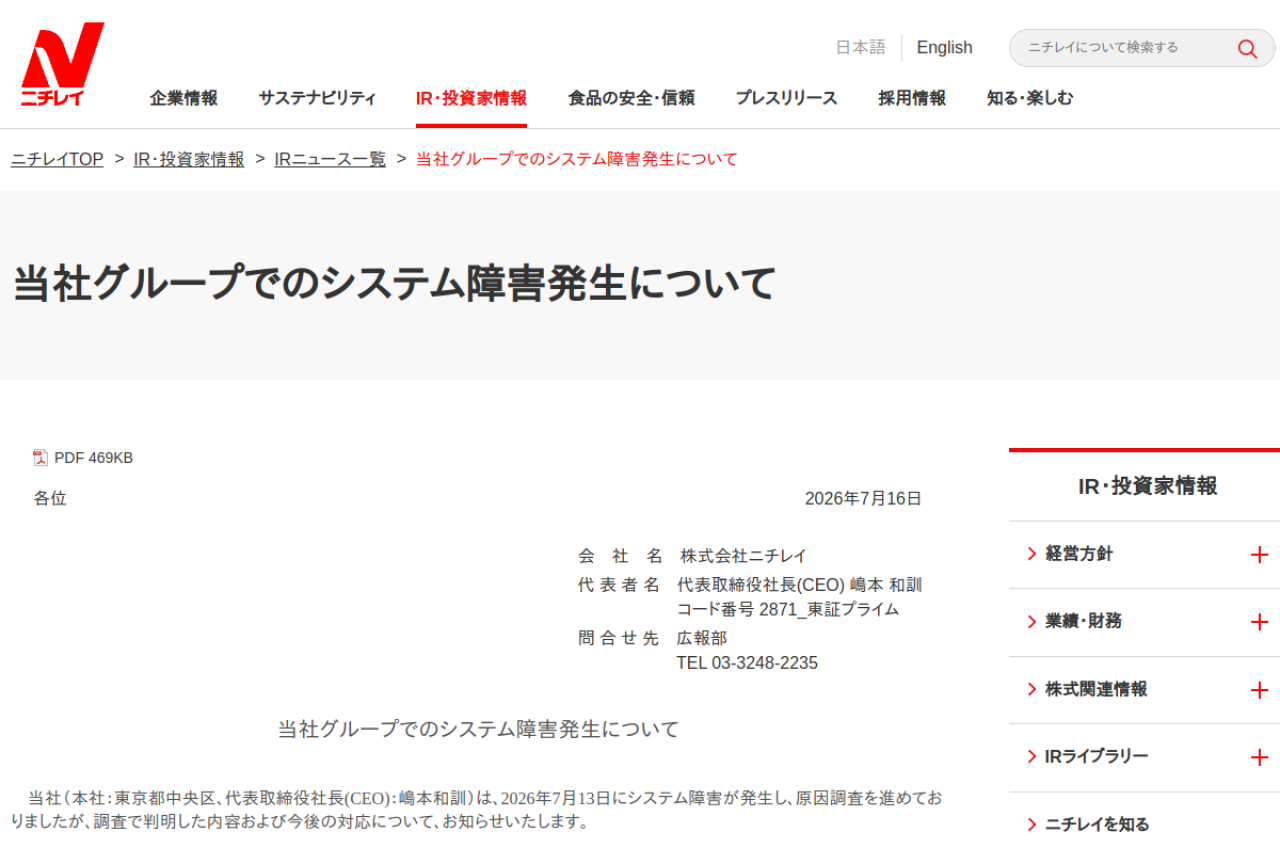Click the red chevron beside ニチレイを知る
Screen dimensions: 1280x853
click(x=1031, y=825)
